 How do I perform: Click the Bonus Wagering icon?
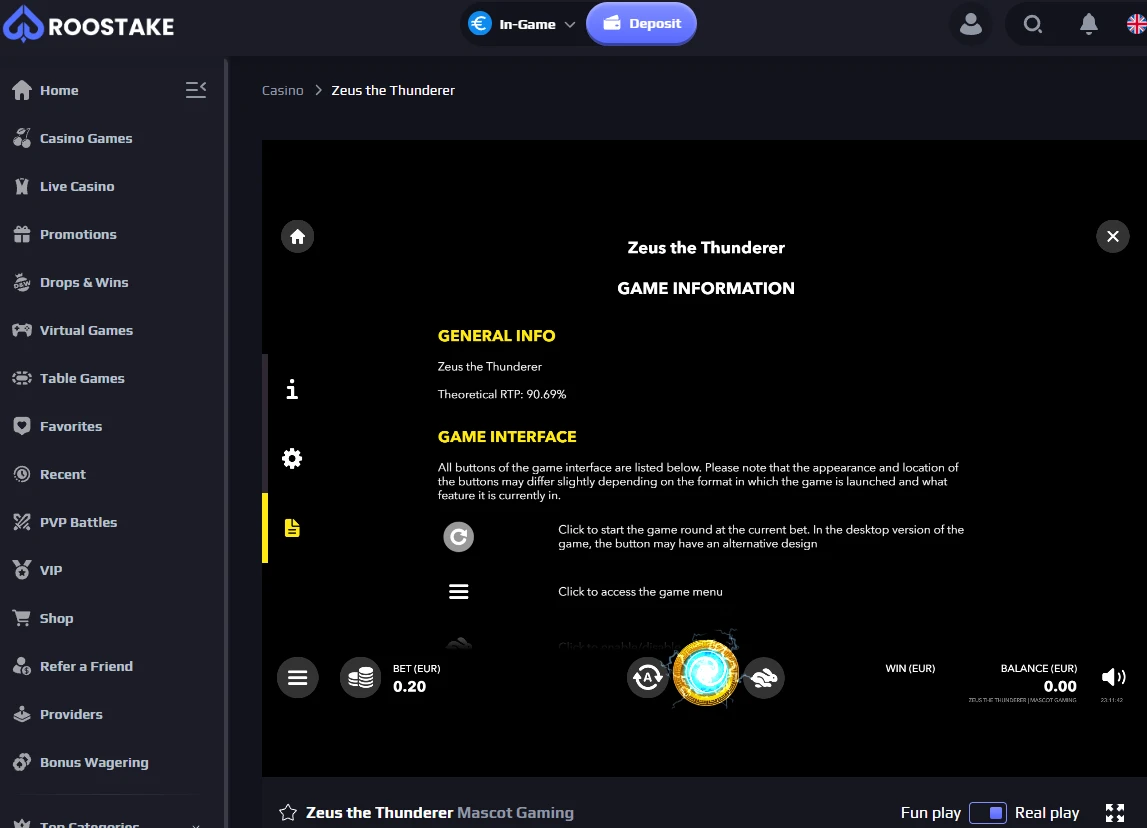click(22, 762)
